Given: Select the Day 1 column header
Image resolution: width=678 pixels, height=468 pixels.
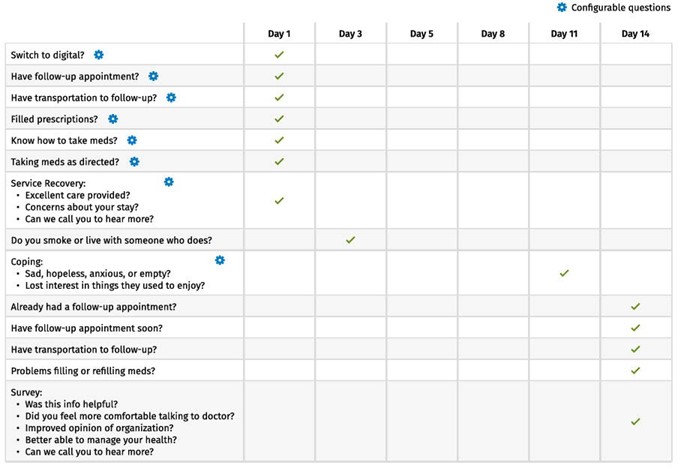Looking at the screenshot, I should pyautogui.click(x=279, y=33).
